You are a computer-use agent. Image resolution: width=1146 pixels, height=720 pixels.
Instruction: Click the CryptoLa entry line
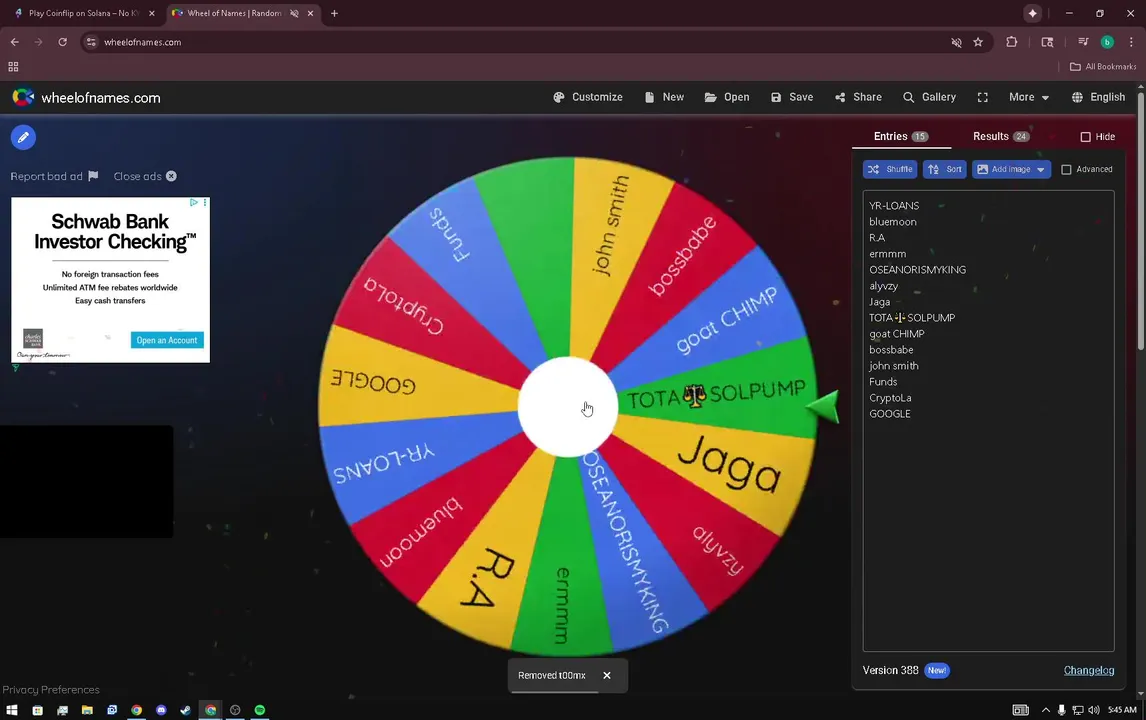pyautogui.click(x=890, y=398)
